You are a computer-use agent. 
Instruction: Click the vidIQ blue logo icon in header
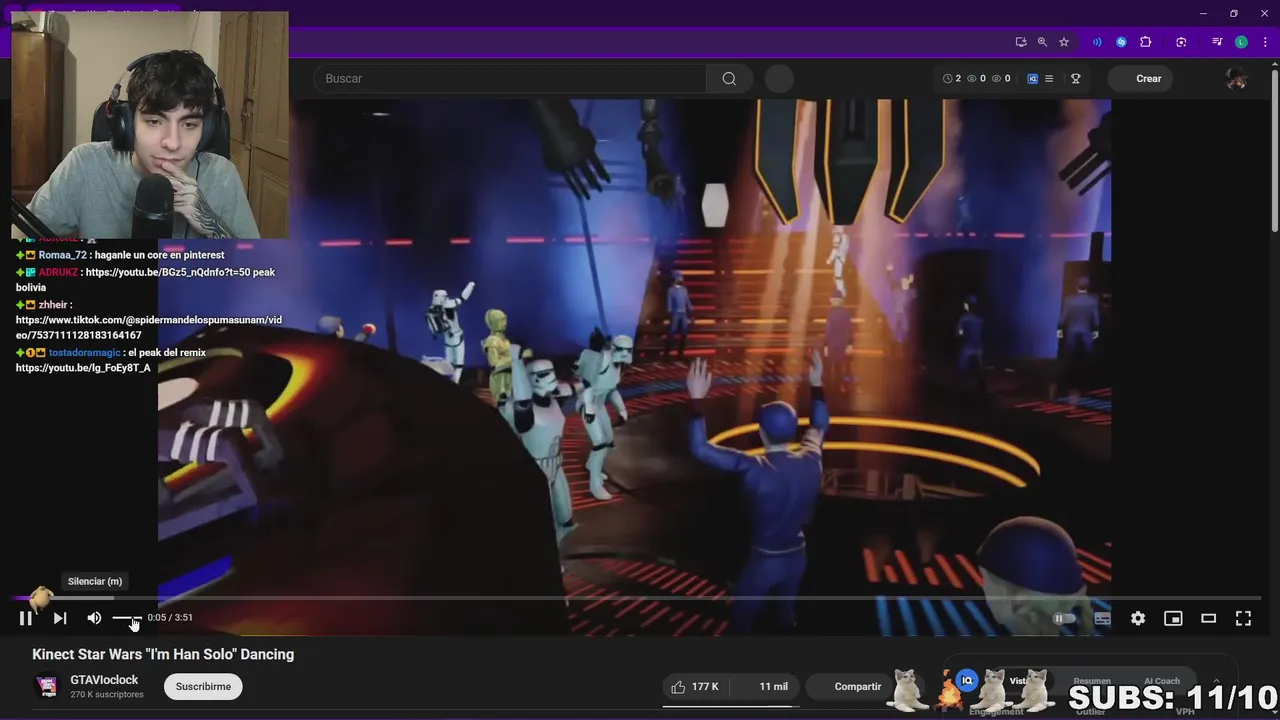pos(1033,79)
